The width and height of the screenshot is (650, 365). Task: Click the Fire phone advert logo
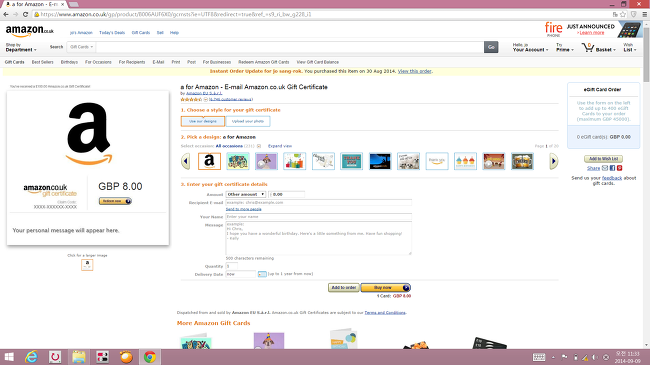[553, 29]
